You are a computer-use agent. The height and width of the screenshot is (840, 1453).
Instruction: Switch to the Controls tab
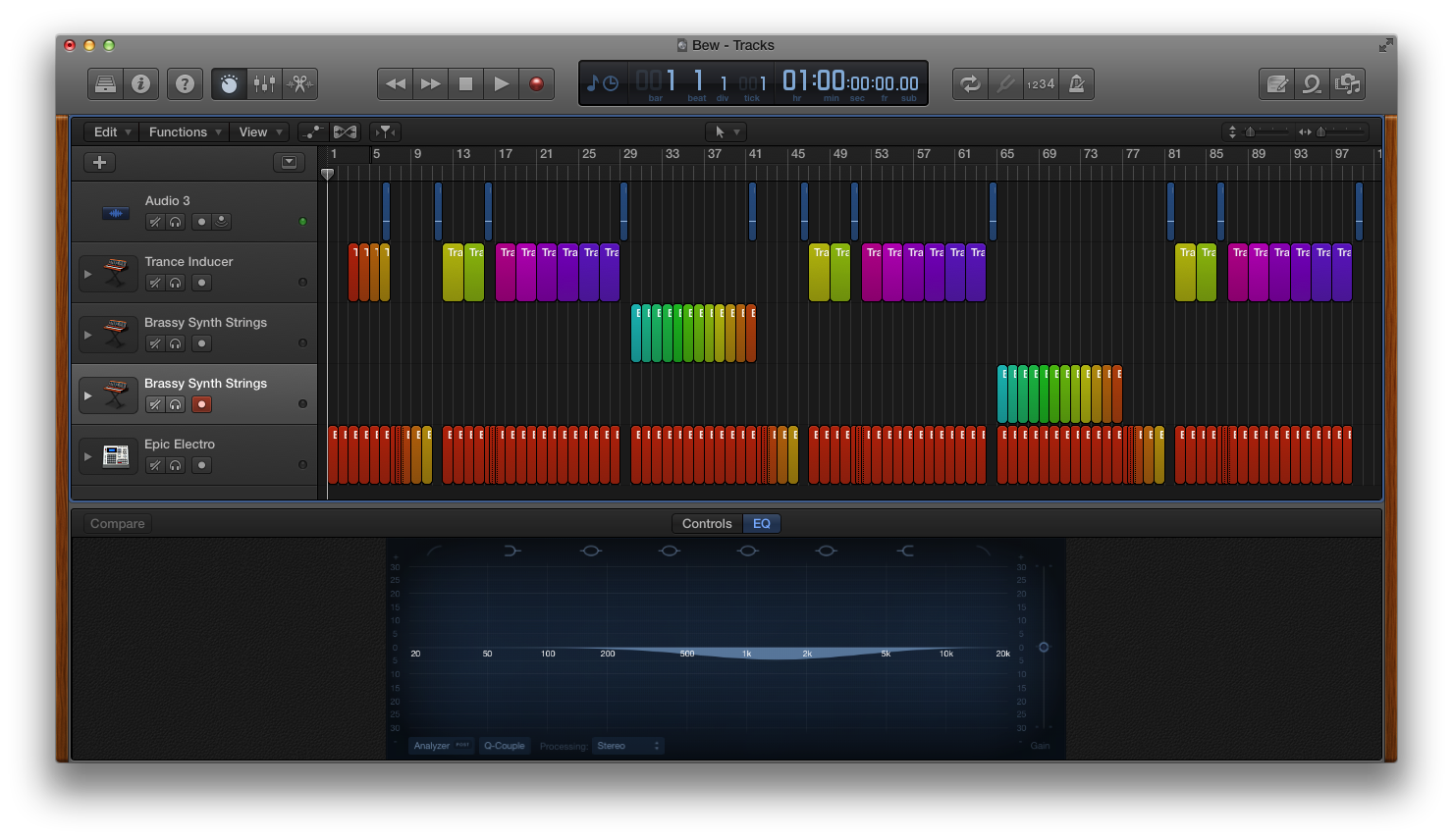pyautogui.click(x=707, y=524)
